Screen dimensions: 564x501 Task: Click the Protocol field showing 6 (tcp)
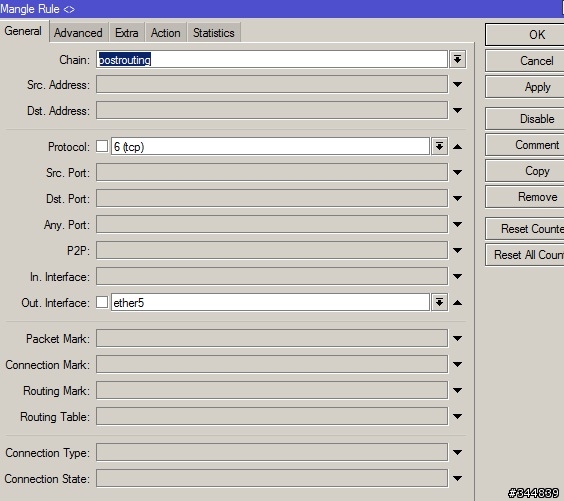click(x=270, y=146)
